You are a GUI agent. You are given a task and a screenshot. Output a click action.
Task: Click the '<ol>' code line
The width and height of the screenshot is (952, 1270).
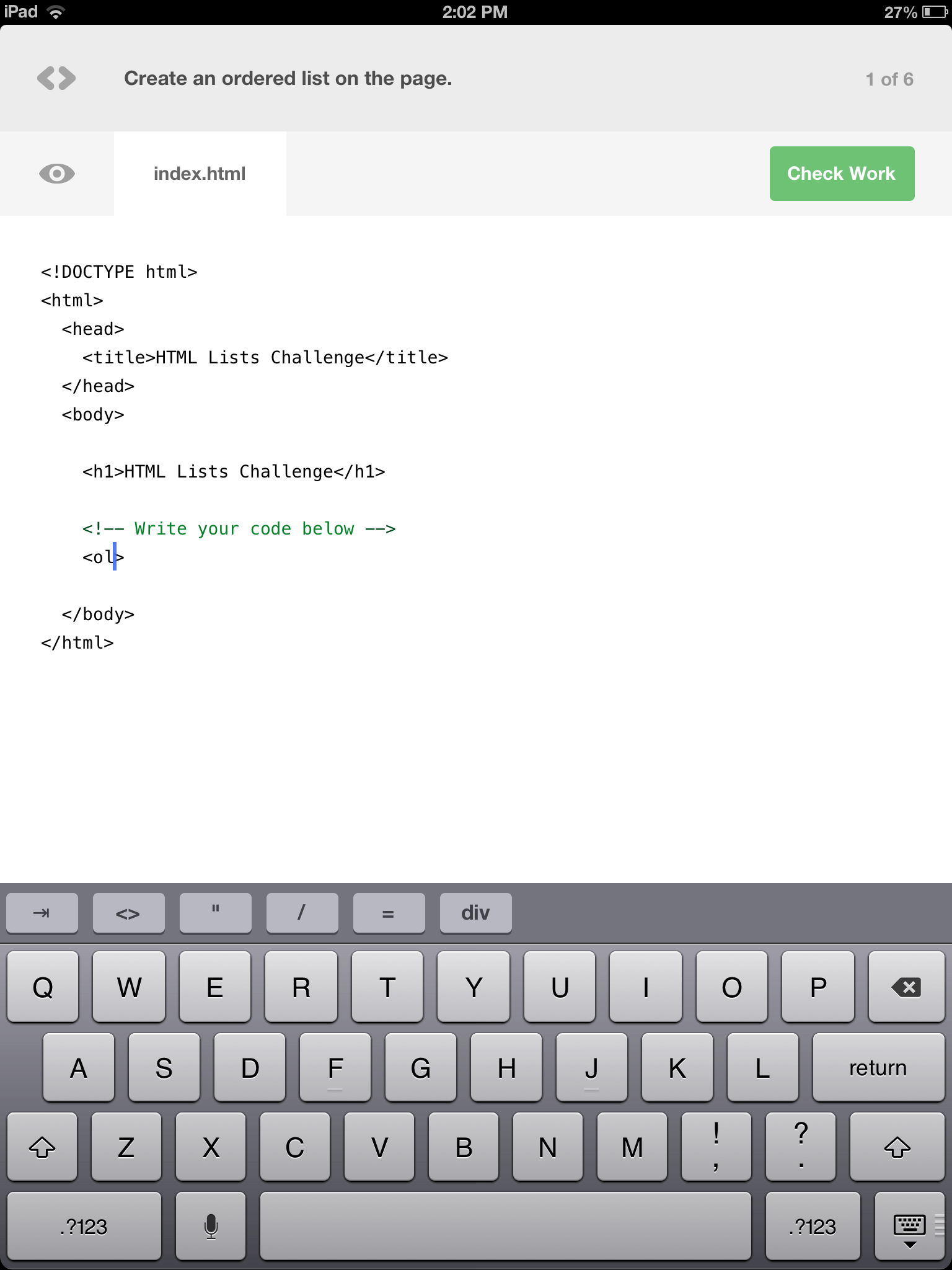click(104, 557)
